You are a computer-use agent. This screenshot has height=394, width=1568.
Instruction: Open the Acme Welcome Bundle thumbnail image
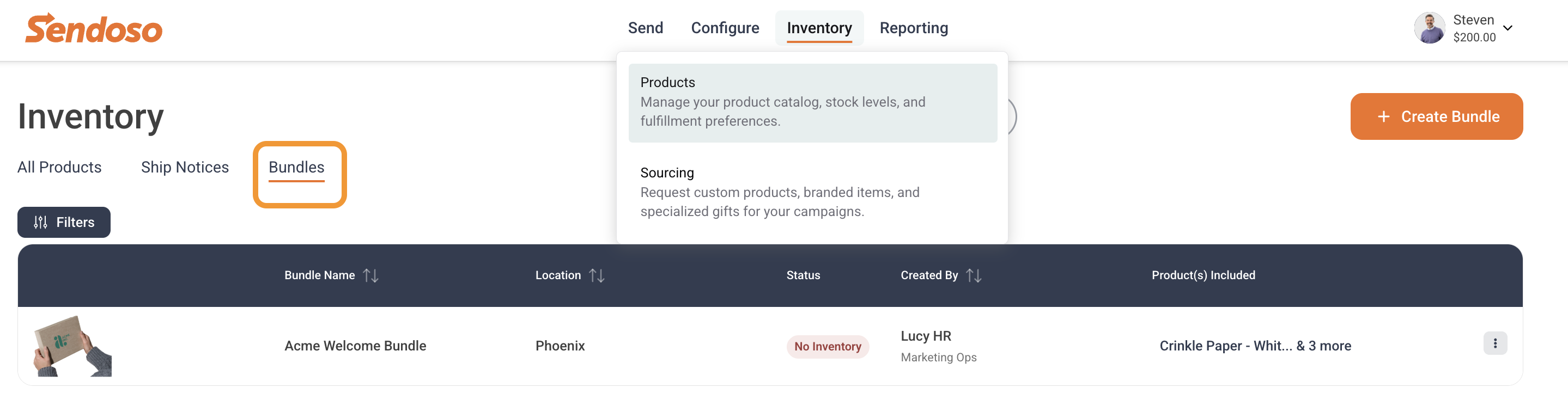(73, 346)
